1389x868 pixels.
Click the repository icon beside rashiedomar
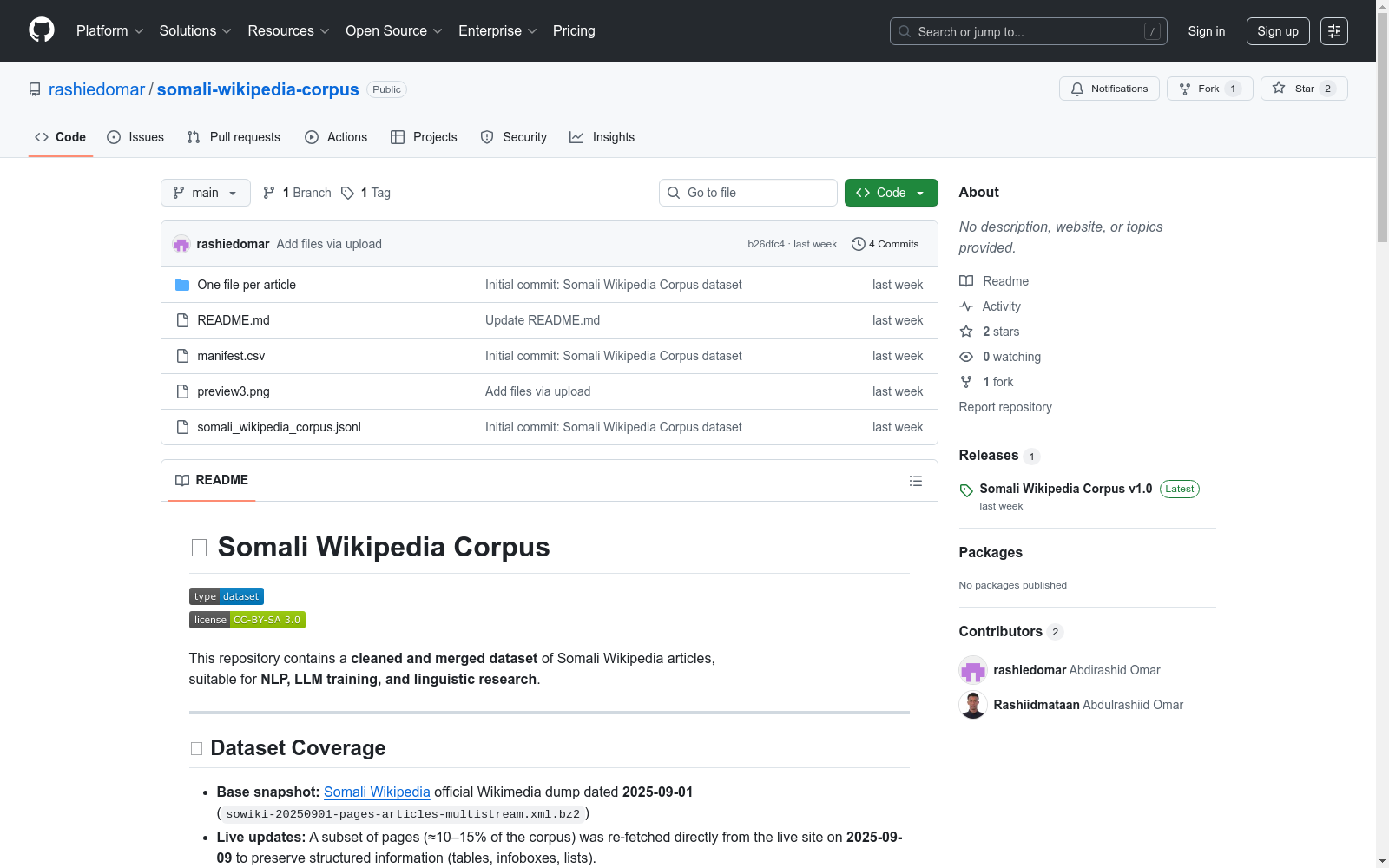[x=35, y=89]
